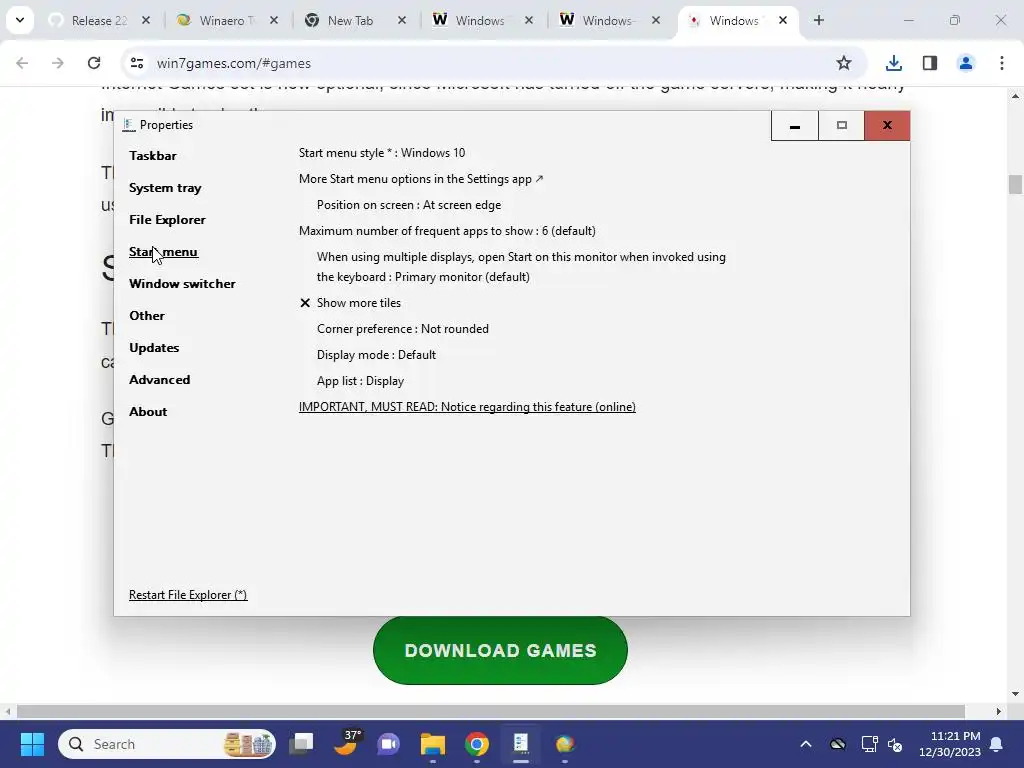Open Google Chrome from the taskbar
Screen dimensions: 1024x768
coord(477,744)
